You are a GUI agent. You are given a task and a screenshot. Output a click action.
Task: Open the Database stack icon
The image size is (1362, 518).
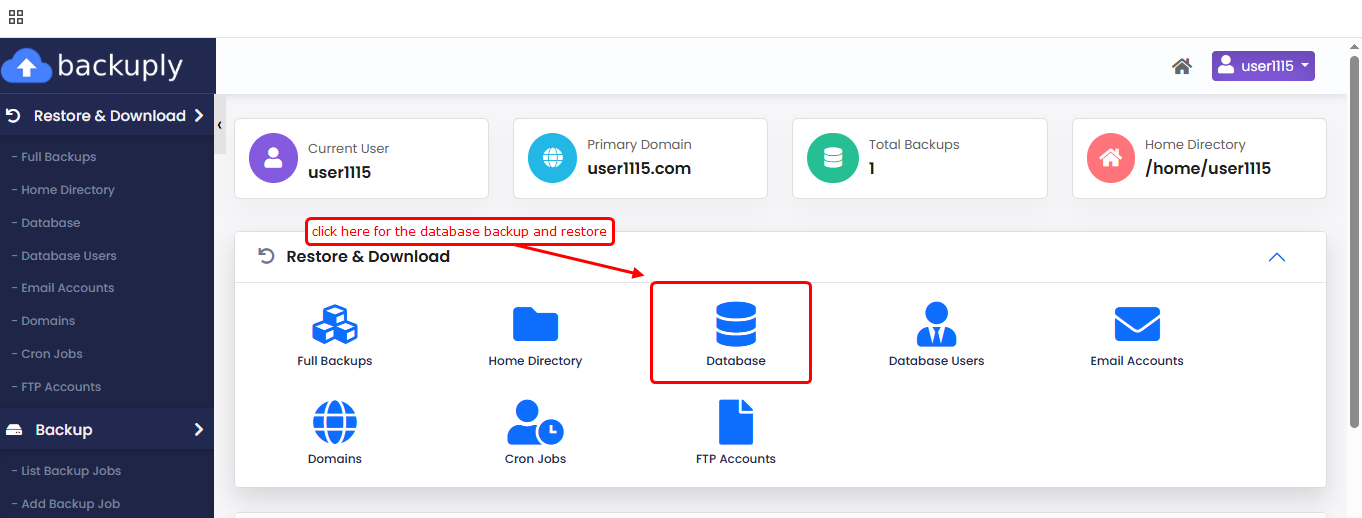pos(735,325)
